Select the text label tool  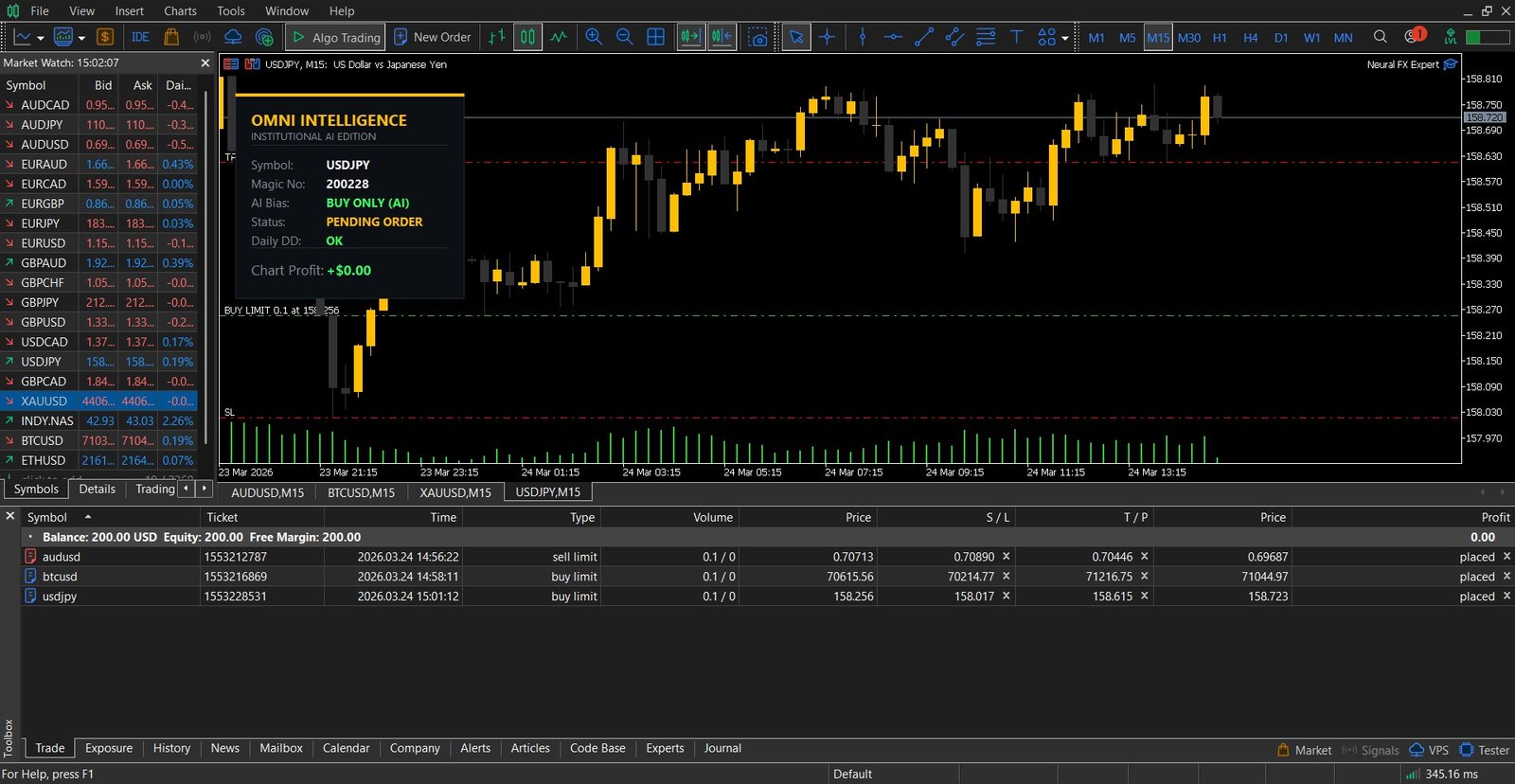(x=1016, y=37)
